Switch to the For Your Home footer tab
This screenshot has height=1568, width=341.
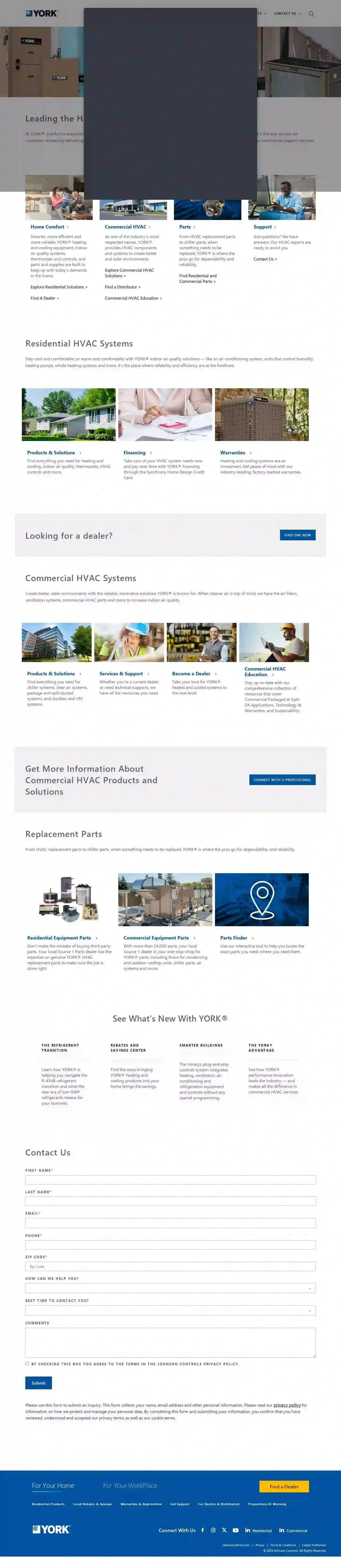click(53, 1486)
